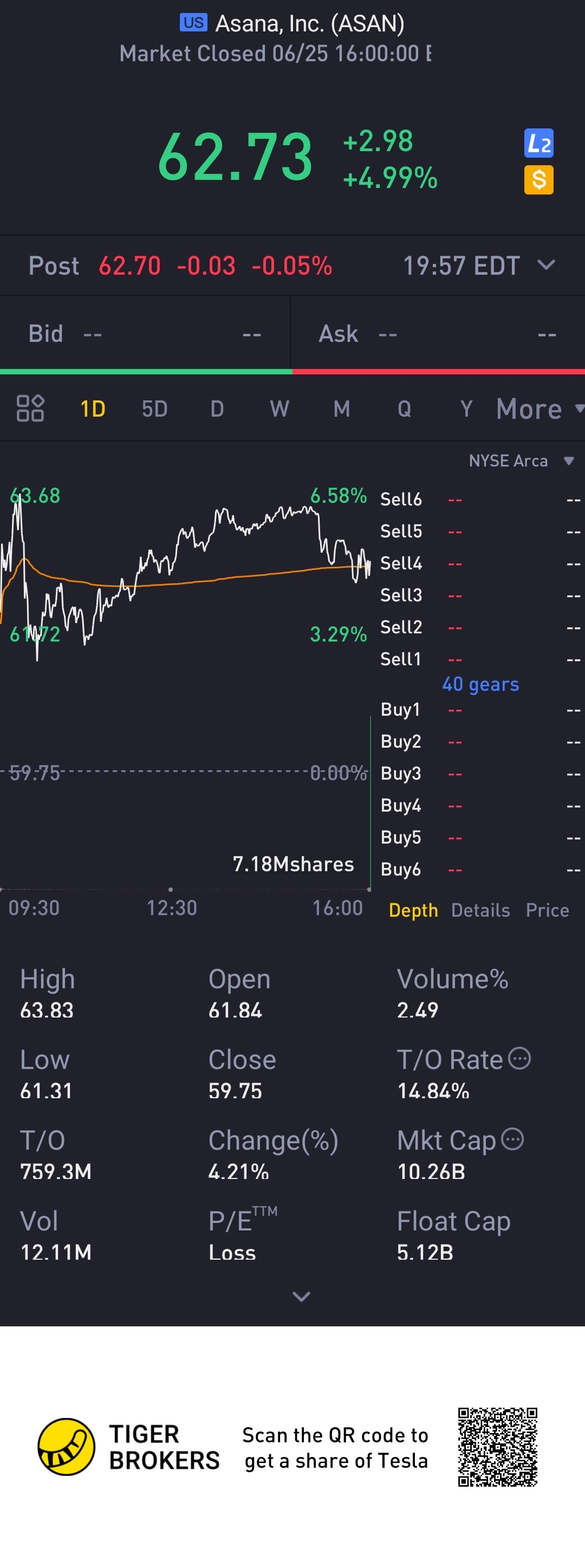The width and height of the screenshot is (585, 1568).
Task: Tap the blue L2 level-two quotes icon
Action: pyautogui.click(x=538, y=144)
